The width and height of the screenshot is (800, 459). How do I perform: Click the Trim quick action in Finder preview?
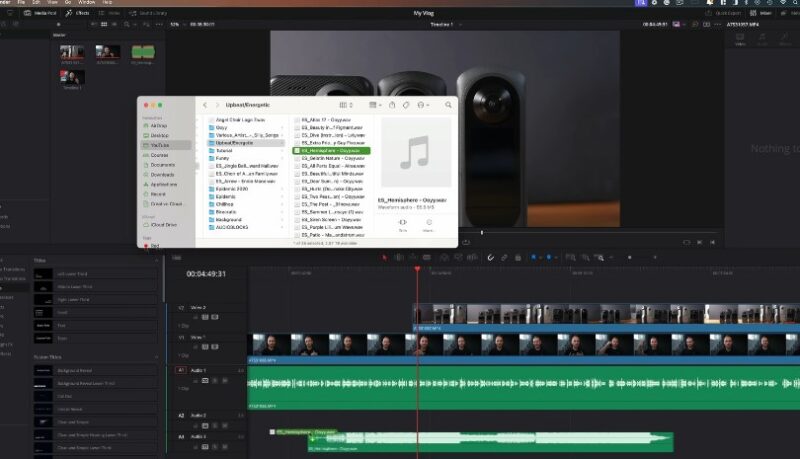click(x=403, y=225)
